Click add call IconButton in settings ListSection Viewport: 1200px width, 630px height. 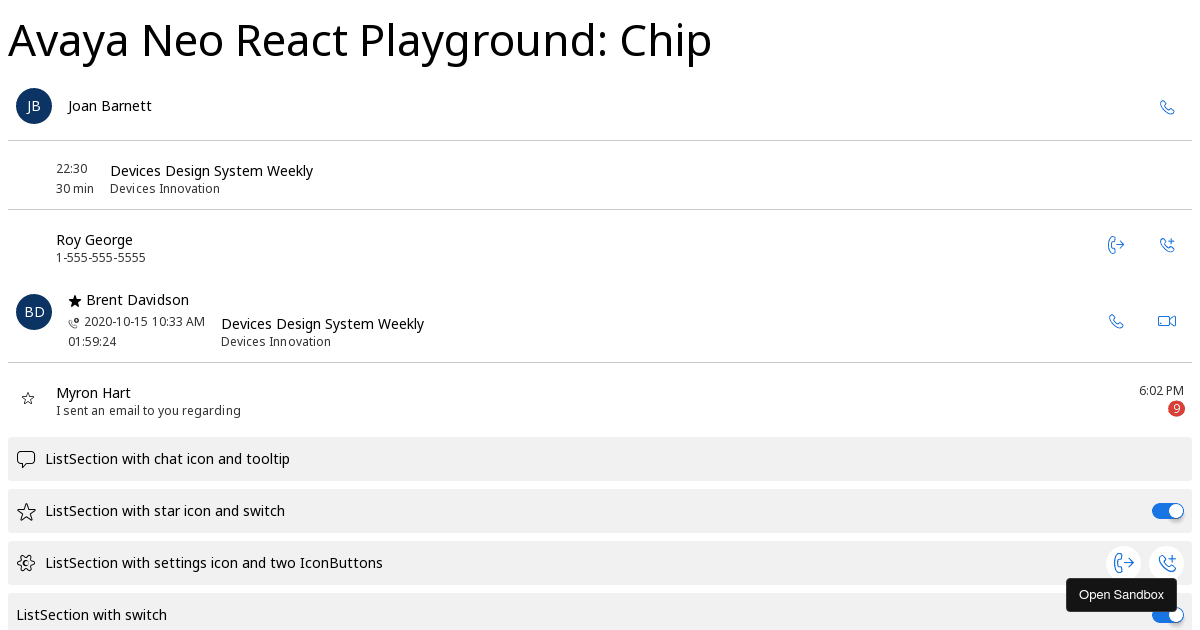click(1167, 563)
